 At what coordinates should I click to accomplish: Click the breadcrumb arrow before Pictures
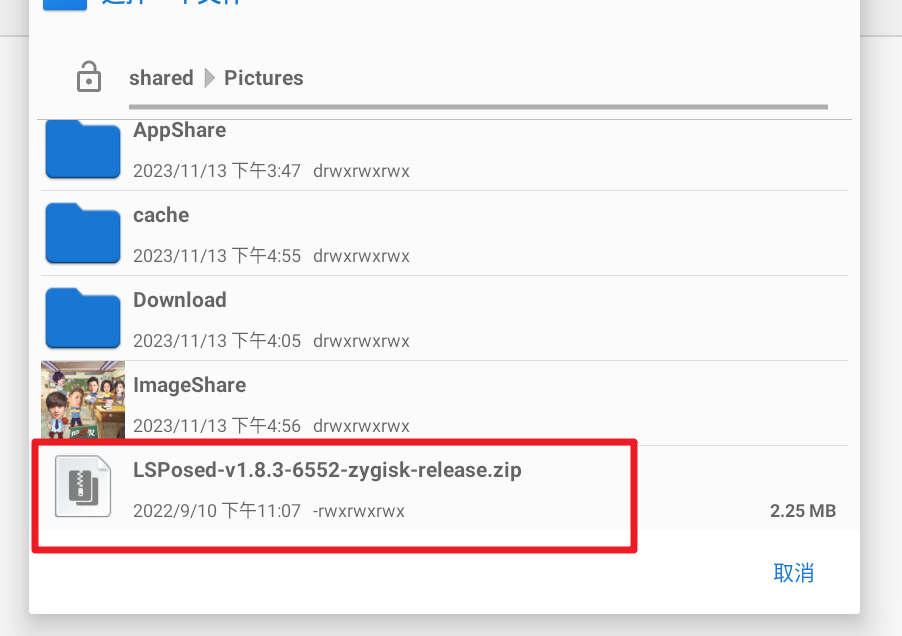209,78
